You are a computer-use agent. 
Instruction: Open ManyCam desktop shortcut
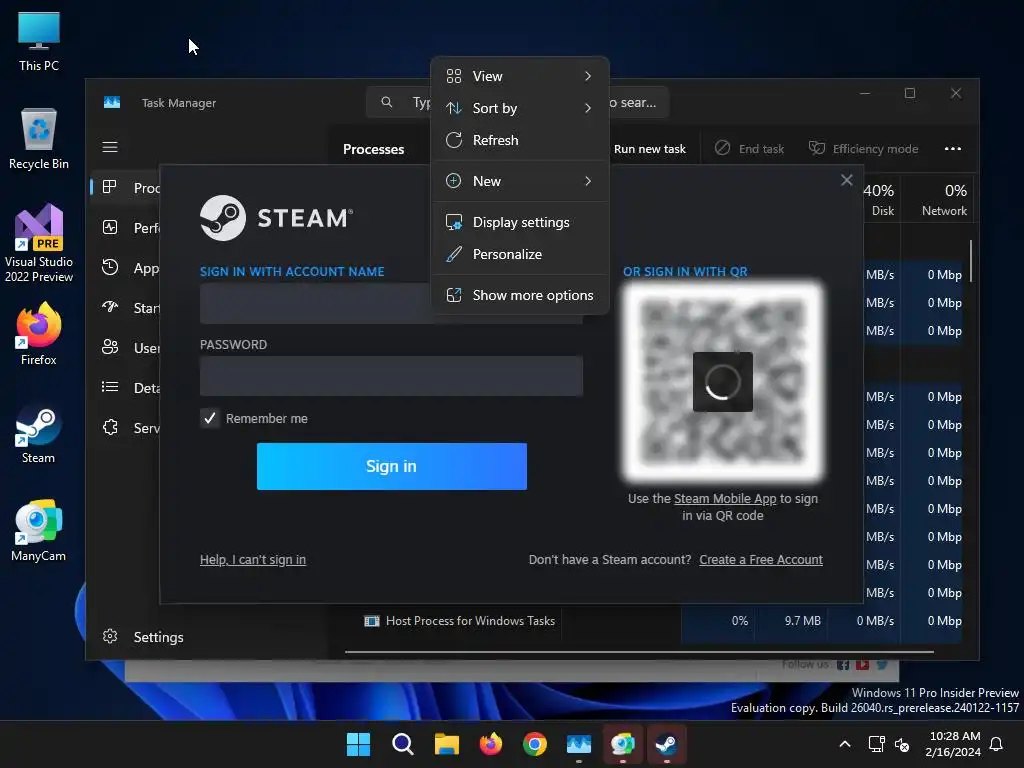[39, 530]
